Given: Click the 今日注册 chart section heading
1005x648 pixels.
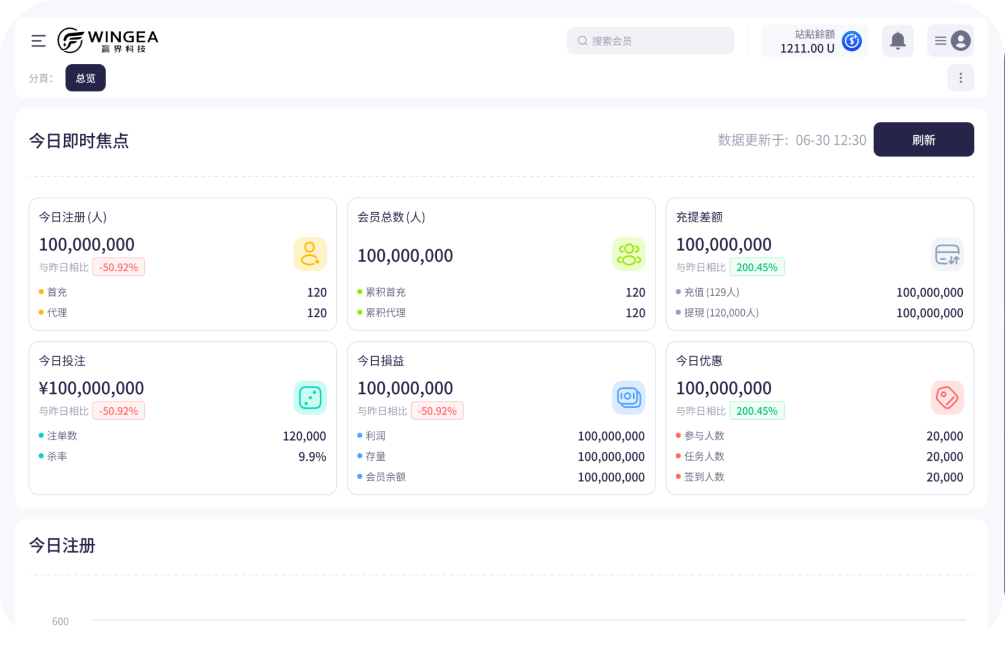Looking at the screenshot, I should 62,546.
